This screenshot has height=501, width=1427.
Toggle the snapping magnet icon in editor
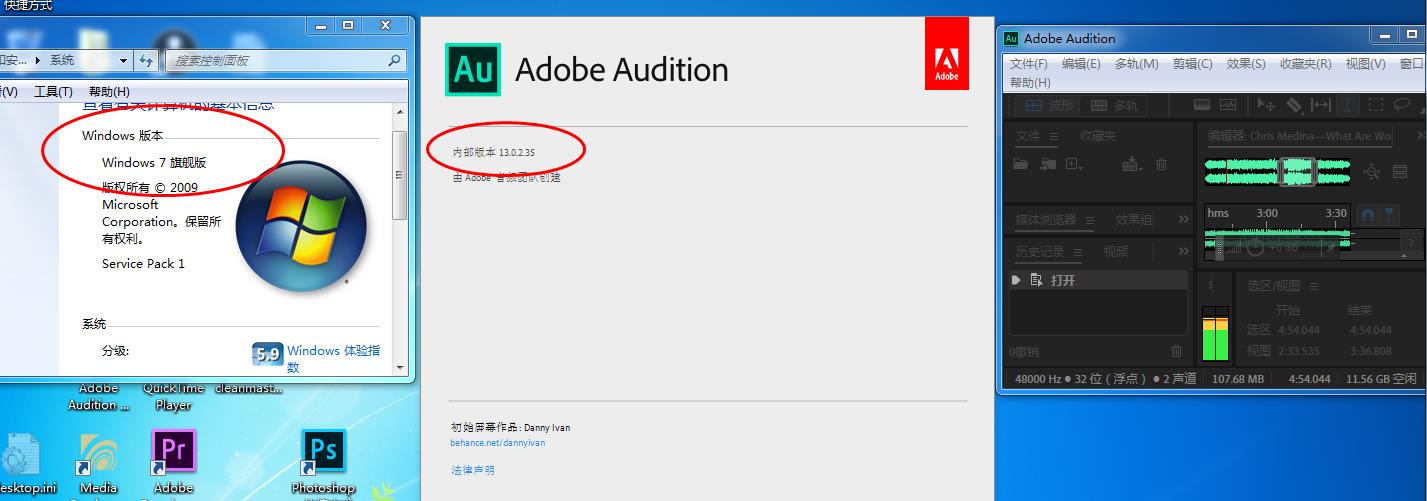(1367, 215)
